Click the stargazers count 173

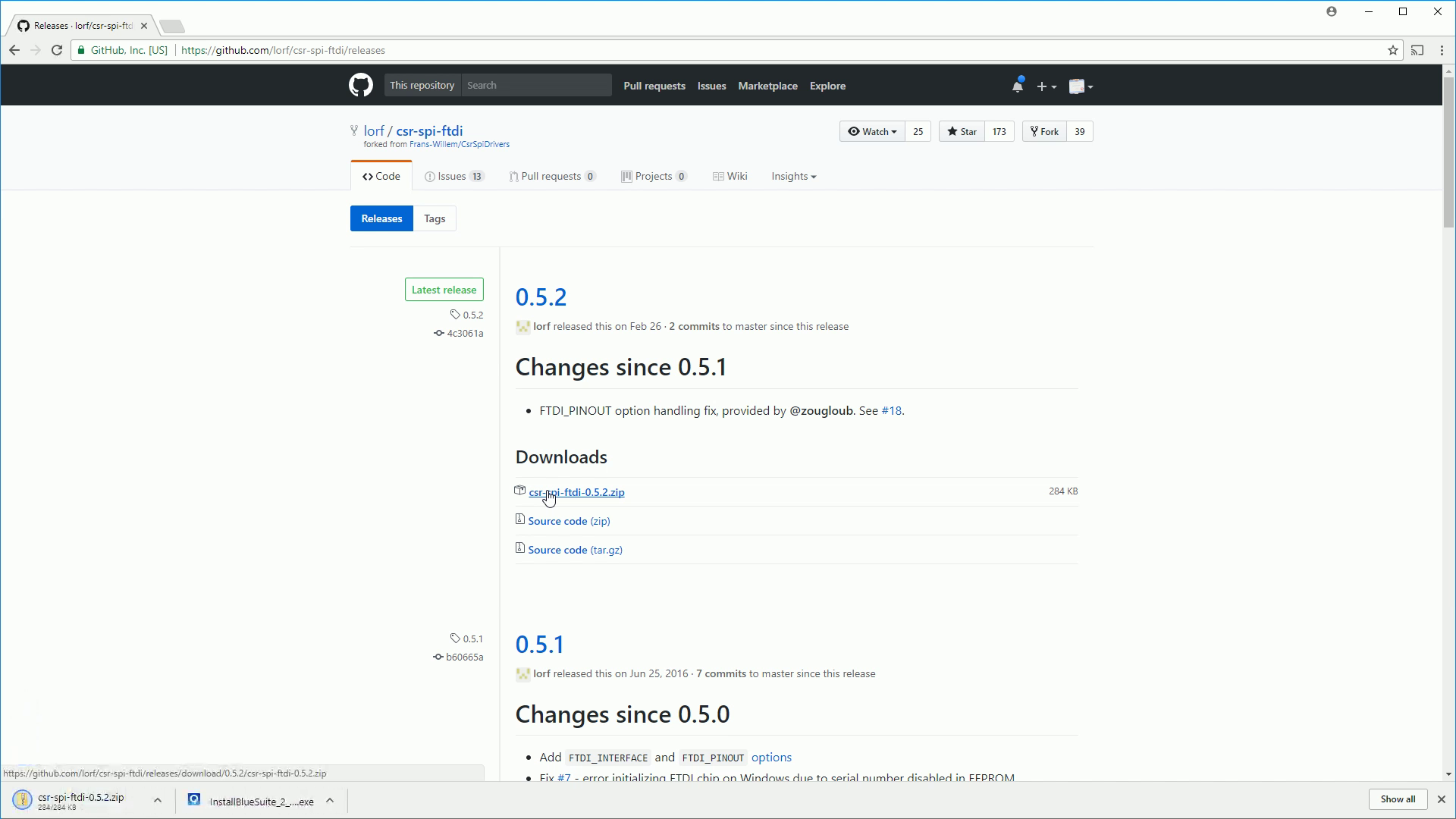point(999,131)
